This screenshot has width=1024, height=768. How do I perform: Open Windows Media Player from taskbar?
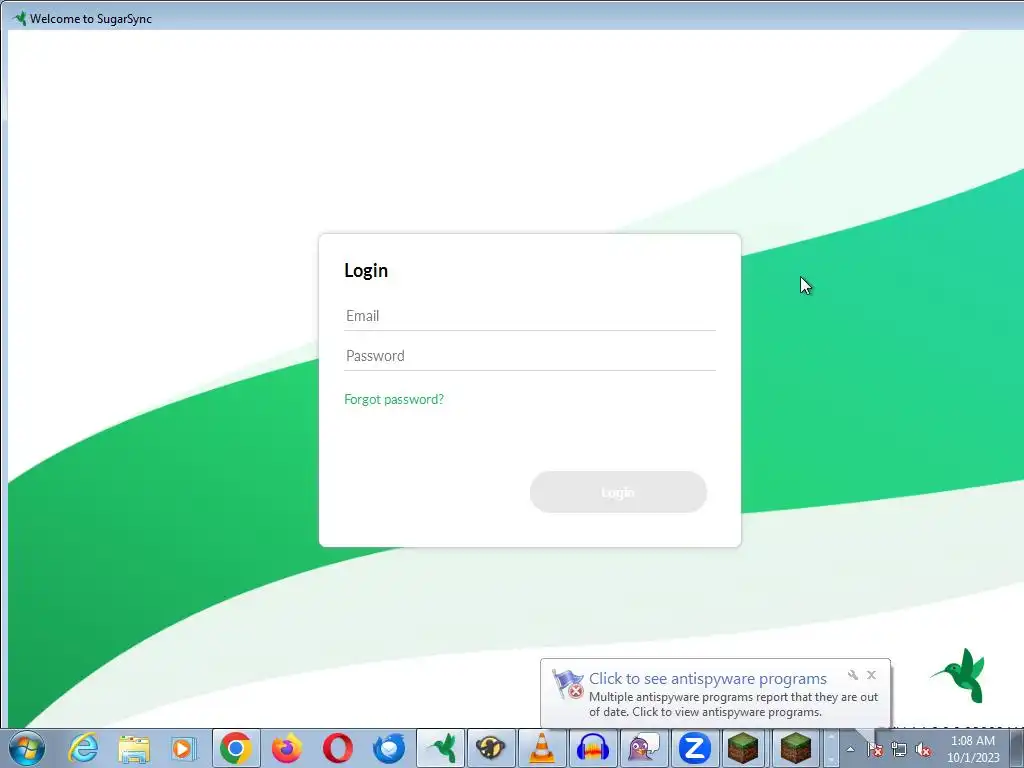[184, 748]
